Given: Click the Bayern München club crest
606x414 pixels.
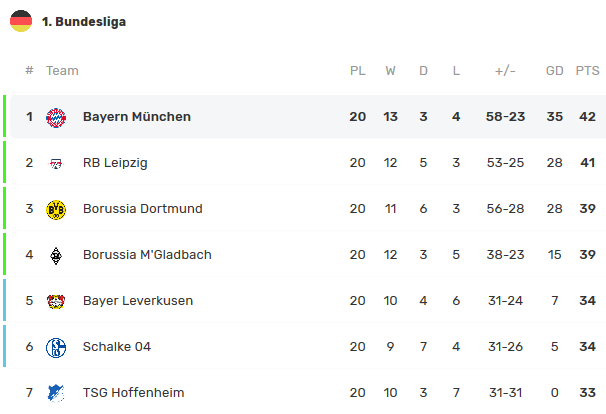Looking at the screenshot, I should (x=56, y=117).
